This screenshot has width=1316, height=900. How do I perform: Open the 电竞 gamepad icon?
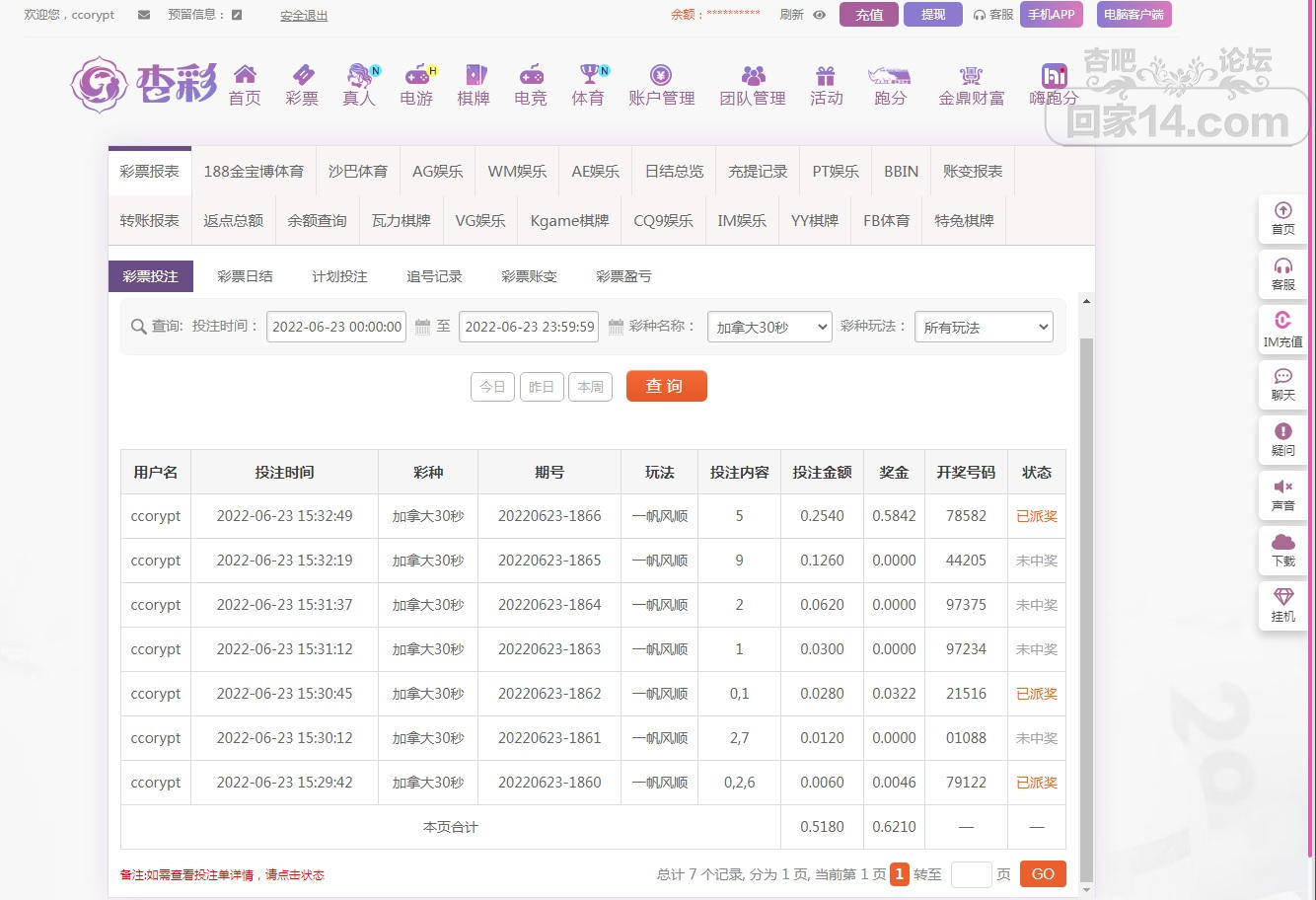click(531, 75)
